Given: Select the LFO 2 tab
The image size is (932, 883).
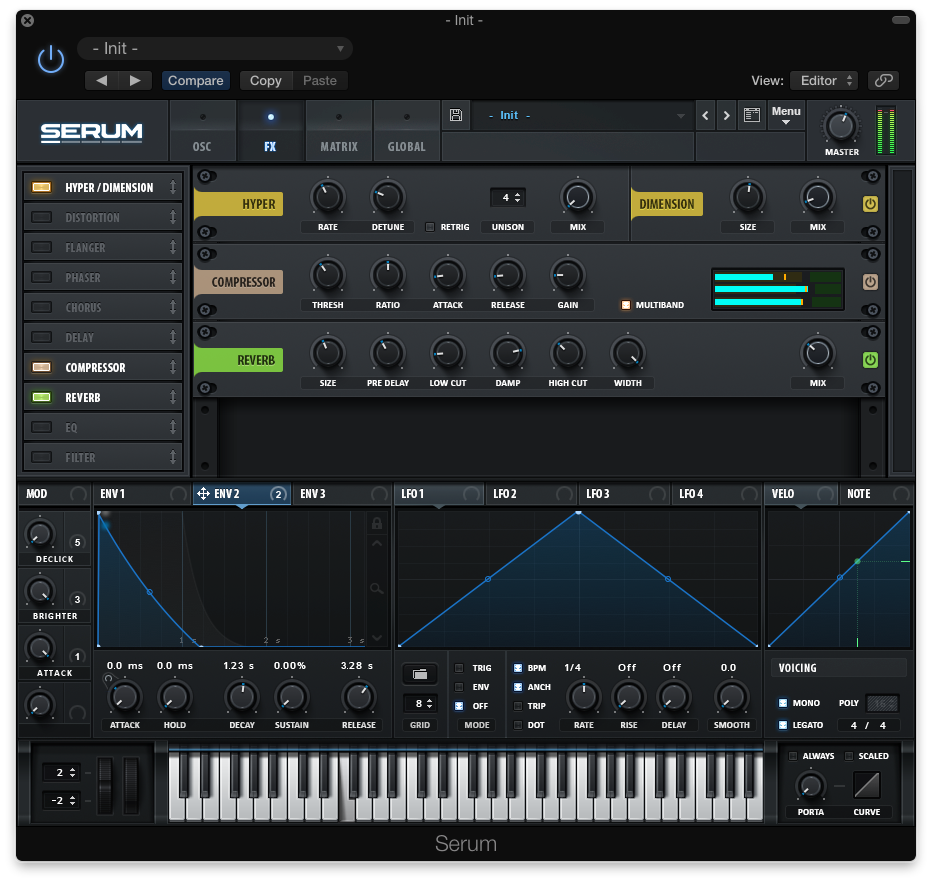Looking at the screenshot, I should pos(530,494).
